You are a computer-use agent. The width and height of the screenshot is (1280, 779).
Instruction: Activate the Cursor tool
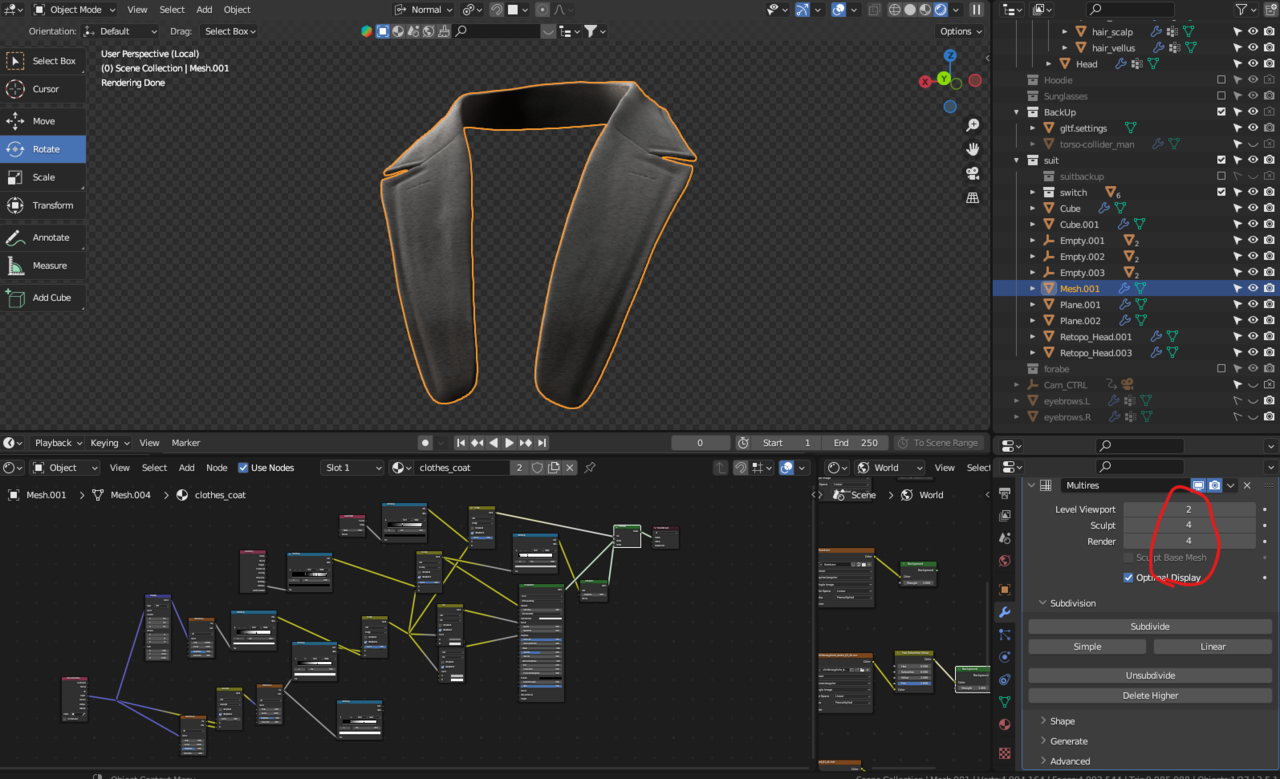[44, 89]
